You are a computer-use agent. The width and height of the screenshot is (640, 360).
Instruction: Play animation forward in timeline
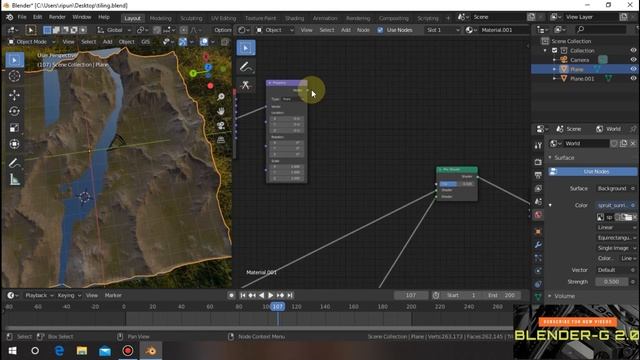[271, 295]
